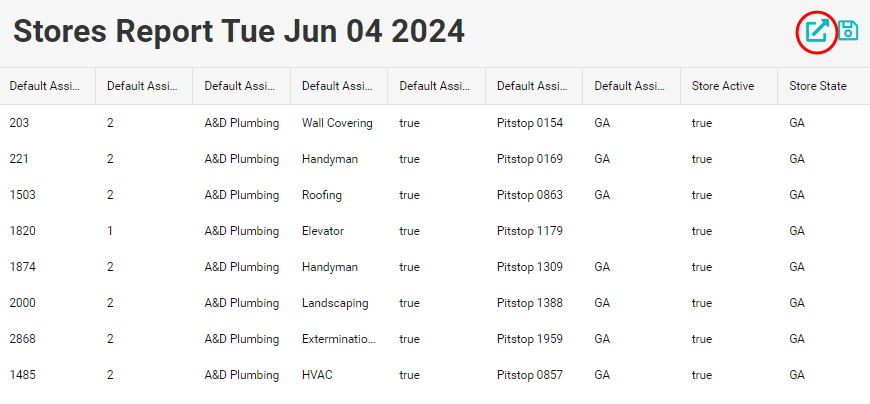The height and width of the screenshot is (404, 870).
Task: Select the Roofing trade cell
Action: coord(322,195)
